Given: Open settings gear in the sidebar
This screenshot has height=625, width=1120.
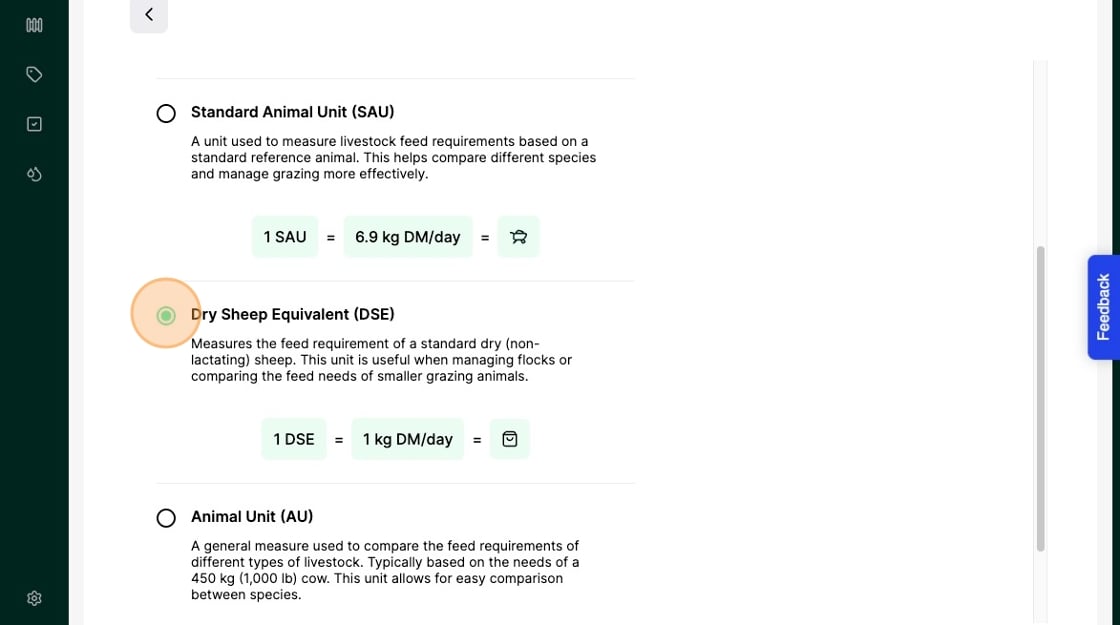Looking at the screenshot, I should pyautogui.click(x=34, y=598).
